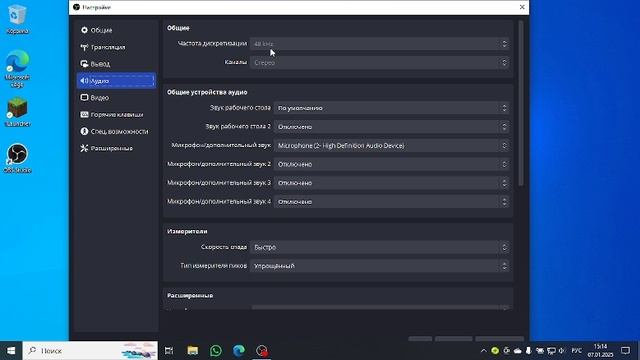Close the Настройки window

522,7
